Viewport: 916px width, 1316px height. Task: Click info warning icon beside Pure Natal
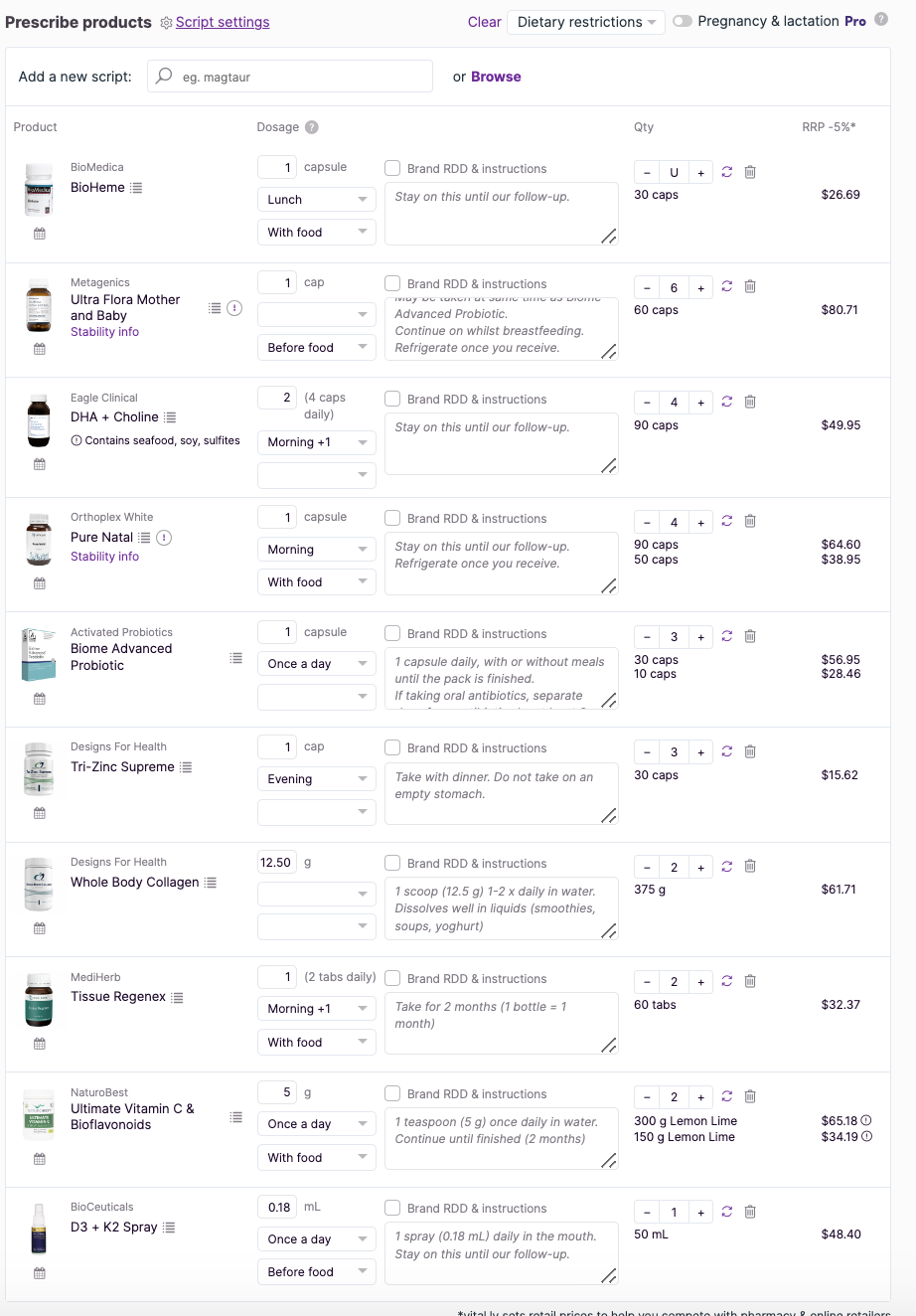(165, 538)
